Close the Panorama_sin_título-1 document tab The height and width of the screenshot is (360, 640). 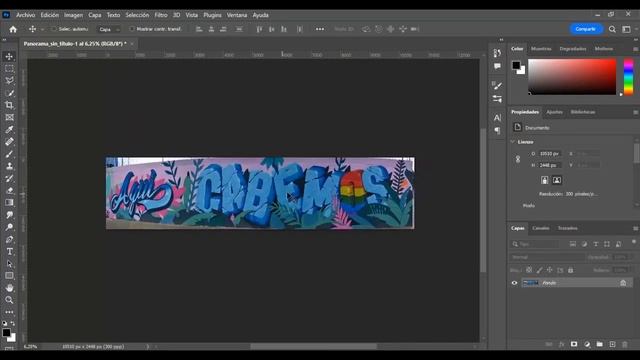point(132,44)
